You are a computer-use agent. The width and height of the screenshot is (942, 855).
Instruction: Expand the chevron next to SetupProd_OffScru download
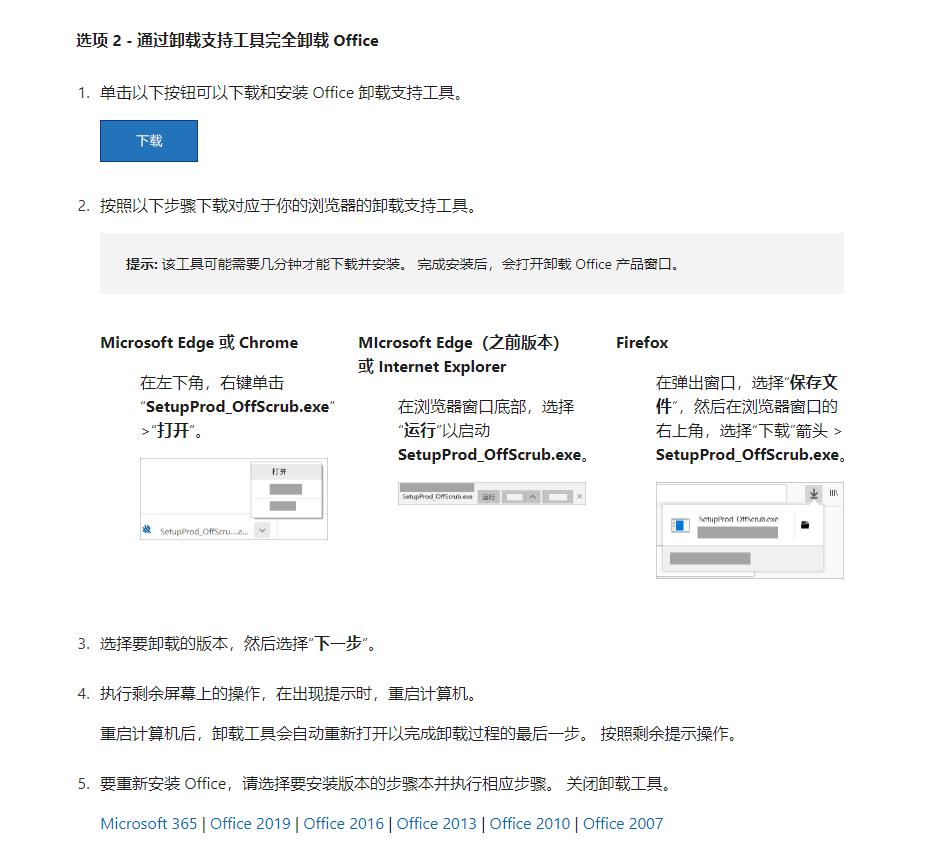262,530
